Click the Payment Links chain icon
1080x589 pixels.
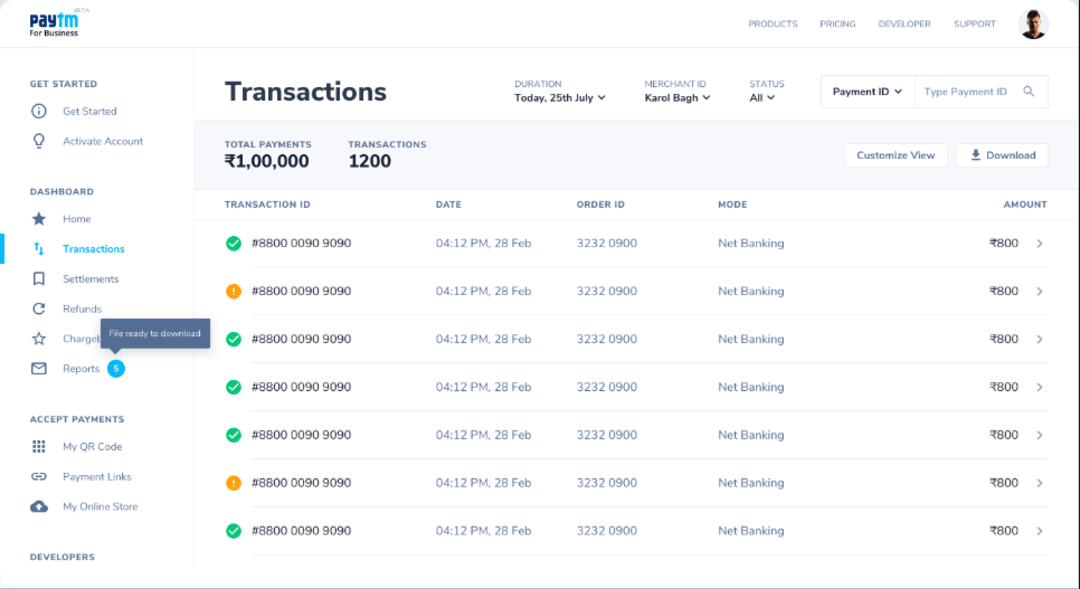pyautogui.click(x=37, y=476)
